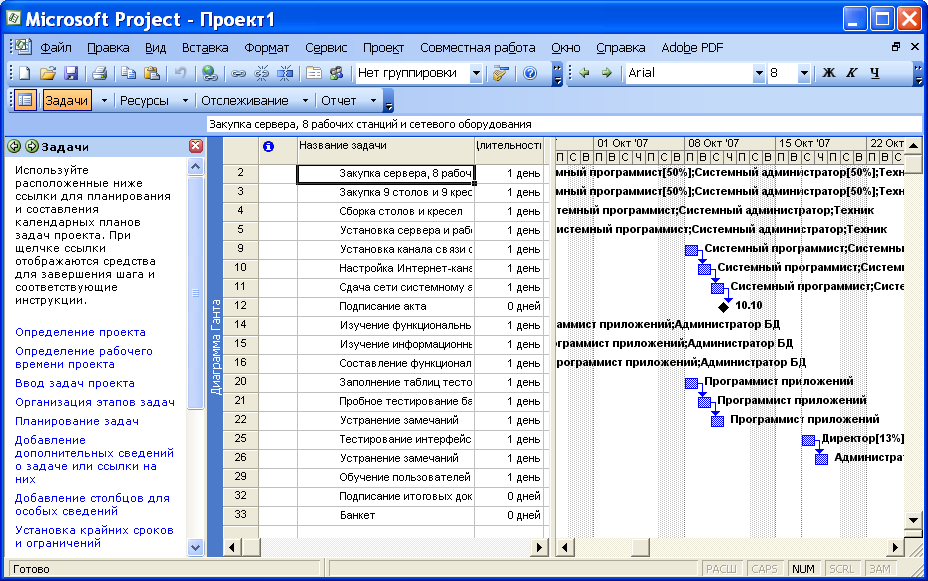The width and height of the screenshot is (928, 581).
Task: Open the Формат menu
Action: point(266,47)
